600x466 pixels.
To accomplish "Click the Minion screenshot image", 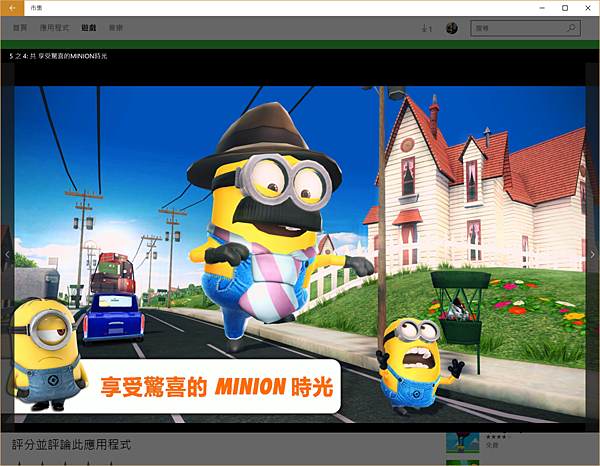I will (x=300, y=254).
